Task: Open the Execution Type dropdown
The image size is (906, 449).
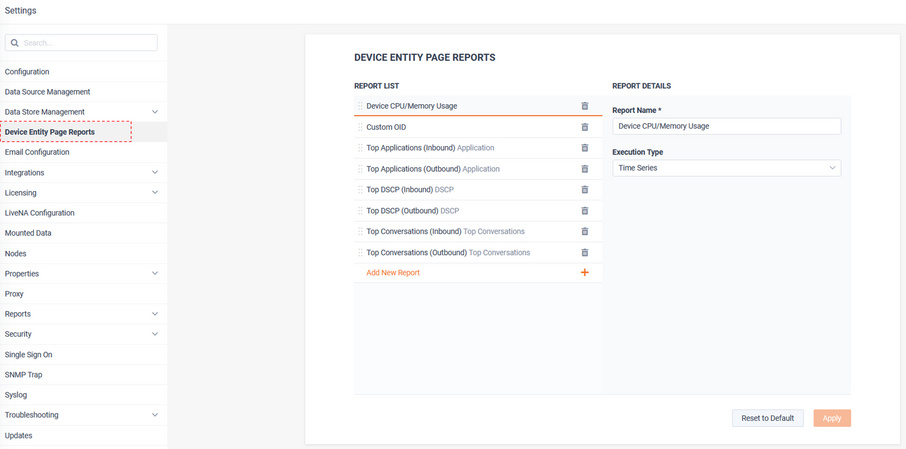Action: (726, 168)
